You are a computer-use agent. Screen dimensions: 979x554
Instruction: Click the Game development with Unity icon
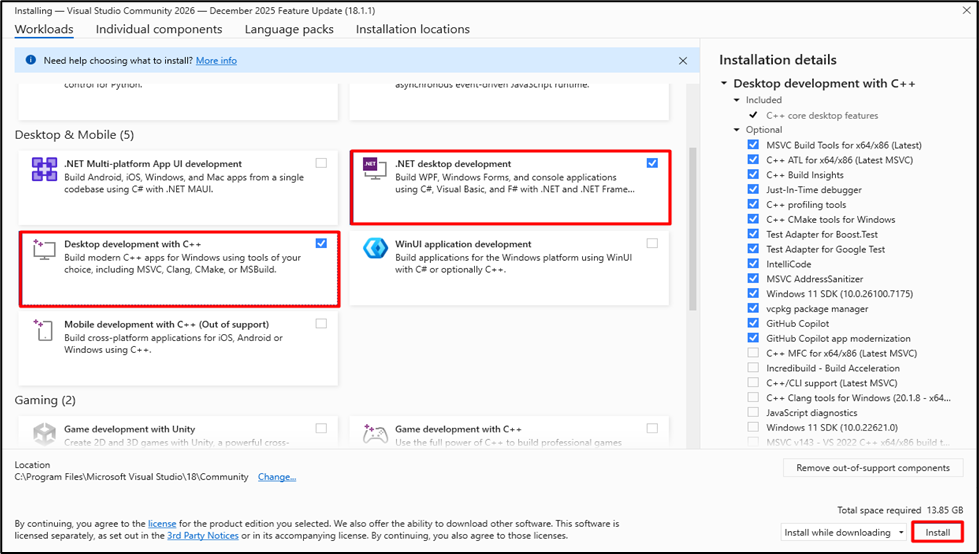pos(44,434)
